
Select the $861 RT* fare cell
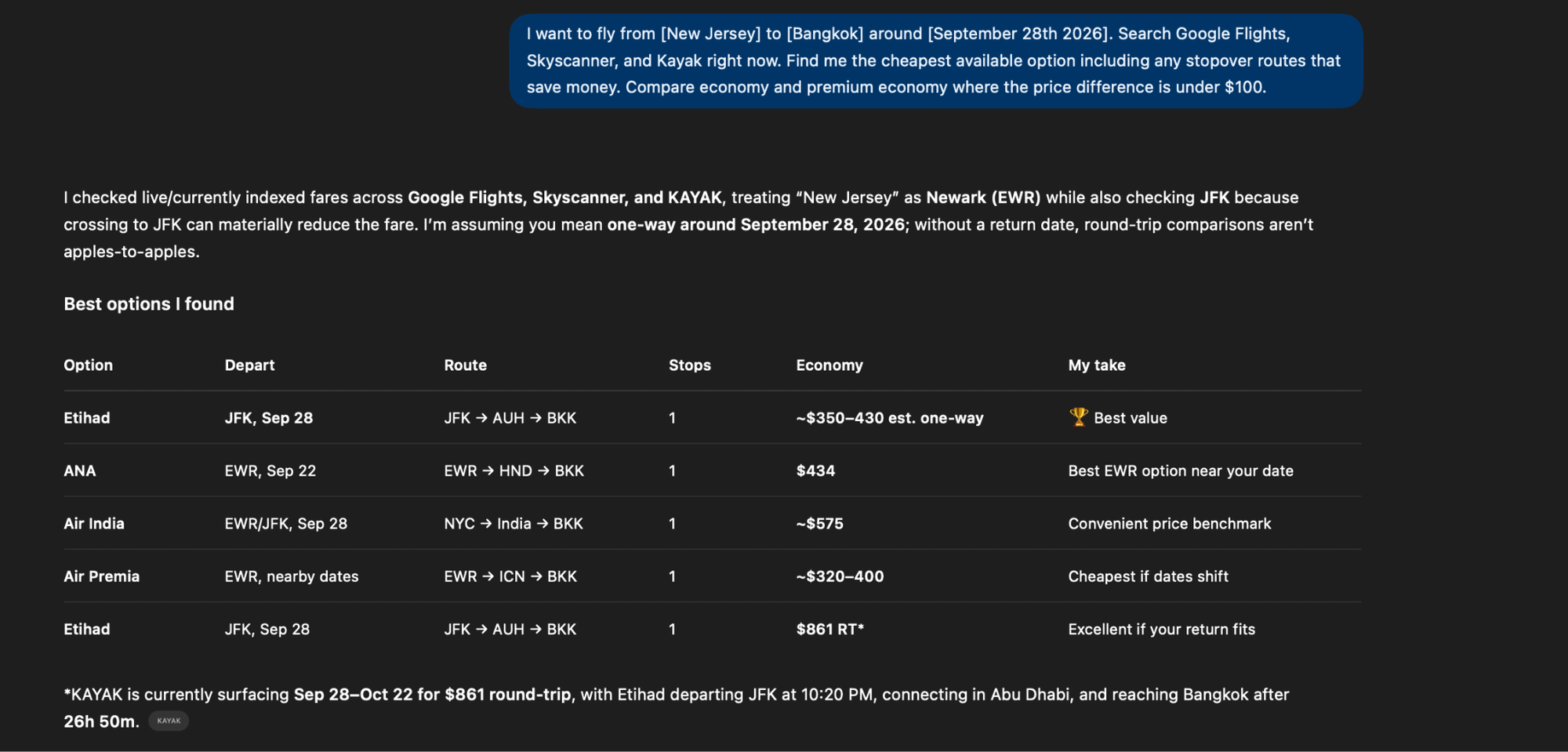pos(829,629)
